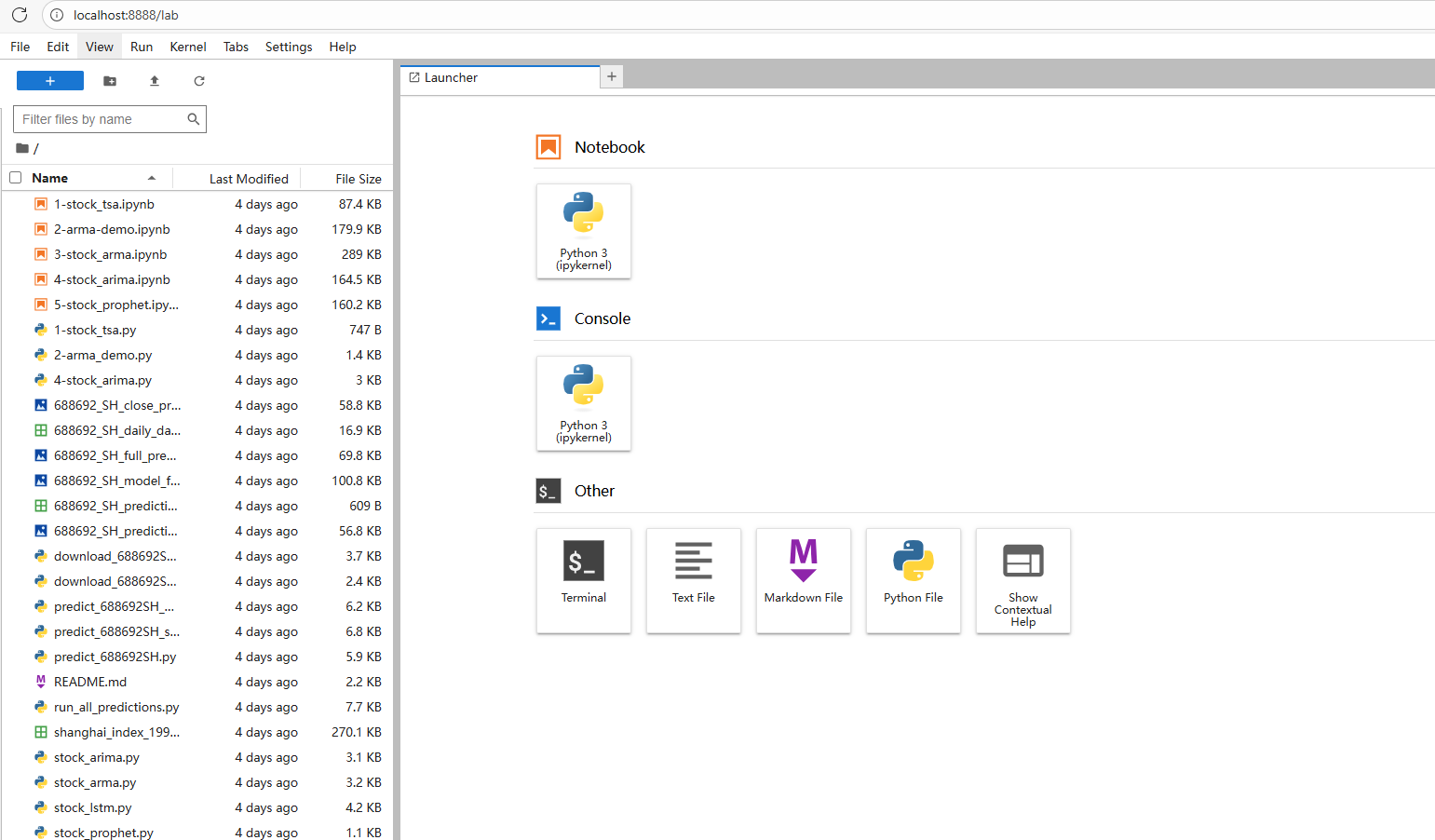The width and height of the screenshot is (1435, 840).
Task: Open the Help menu
Action: tap(343, 47)
